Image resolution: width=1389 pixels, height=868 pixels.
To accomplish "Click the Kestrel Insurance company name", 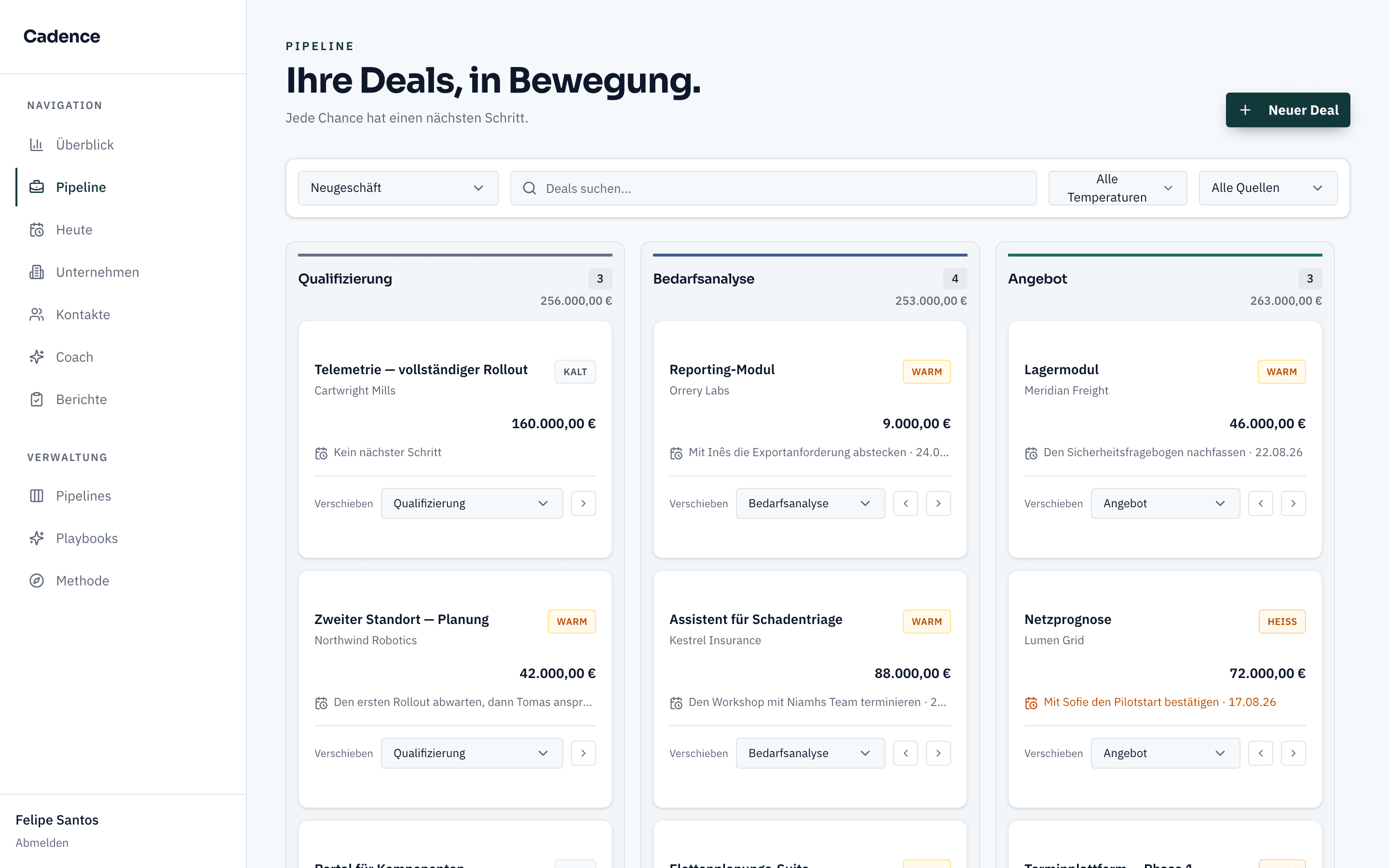I will pos(715,640).
